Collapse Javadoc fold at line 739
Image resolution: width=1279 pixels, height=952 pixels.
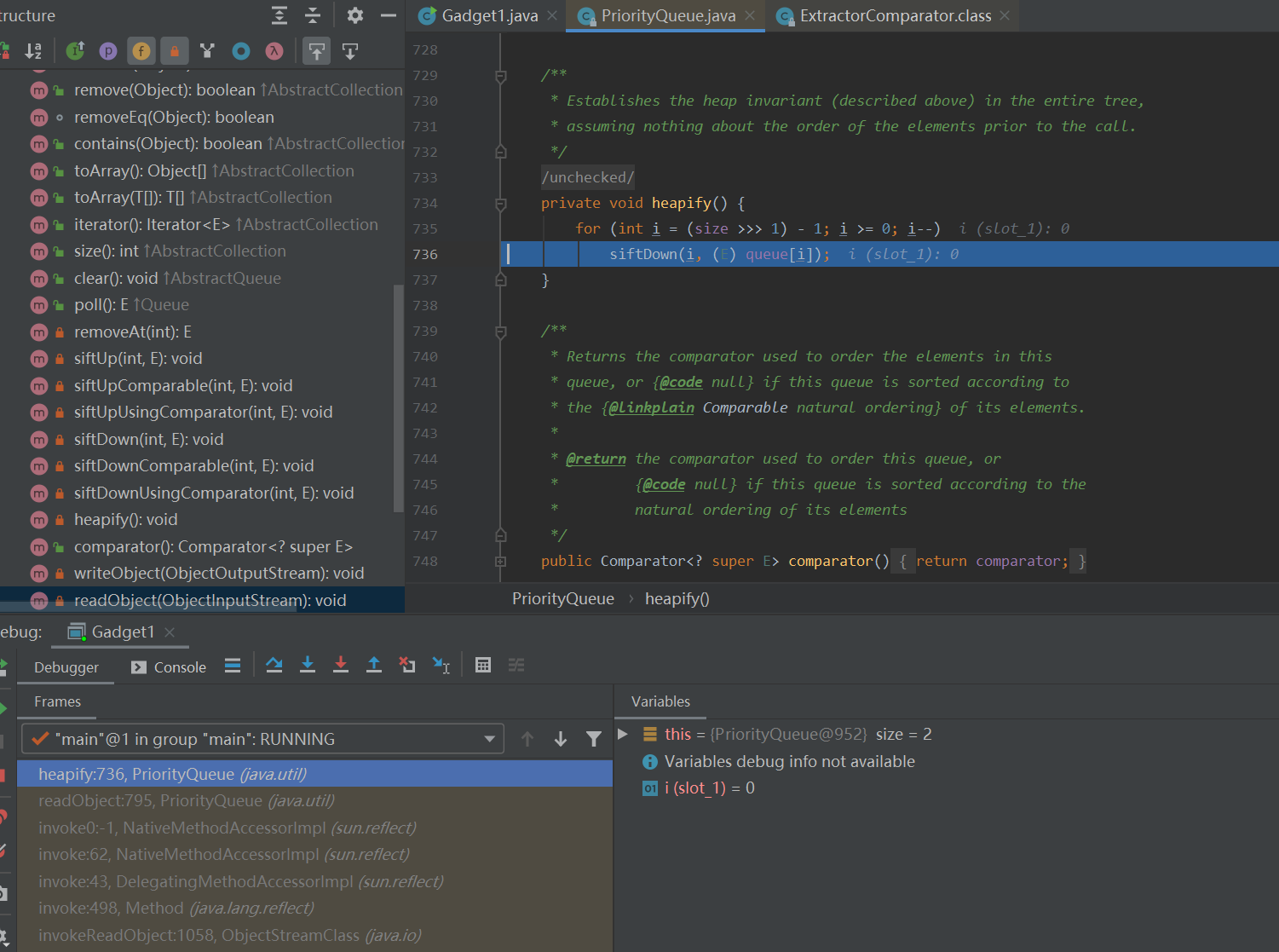(x=501, y=332)
